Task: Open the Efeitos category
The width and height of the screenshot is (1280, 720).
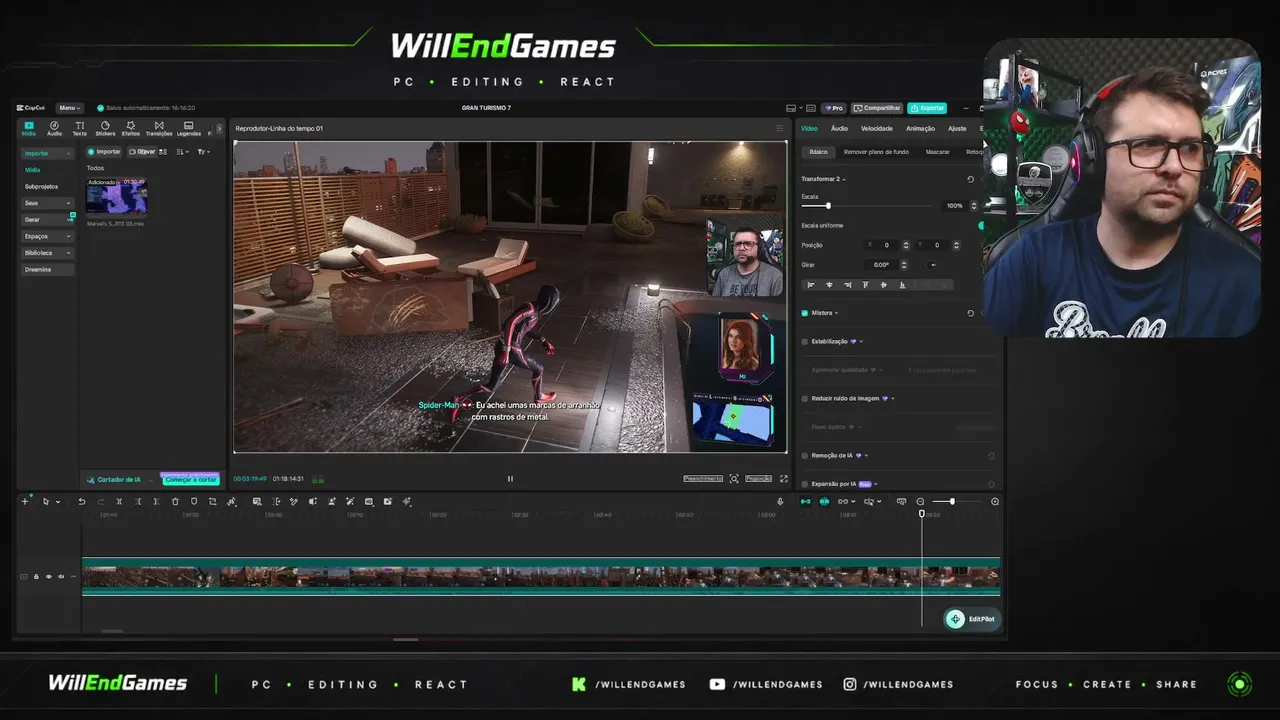Action: [x=131, y=128]
